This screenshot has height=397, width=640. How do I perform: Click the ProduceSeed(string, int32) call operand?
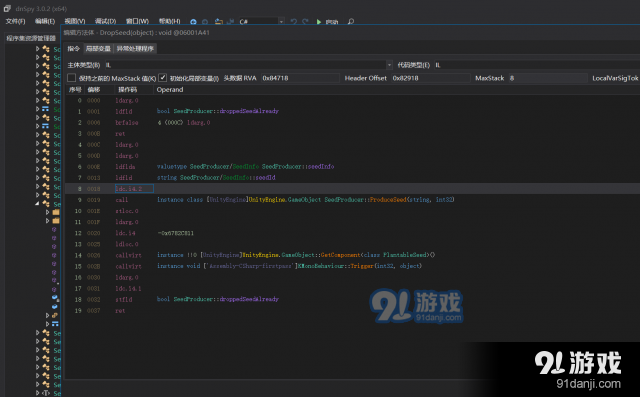coord(306,200)
